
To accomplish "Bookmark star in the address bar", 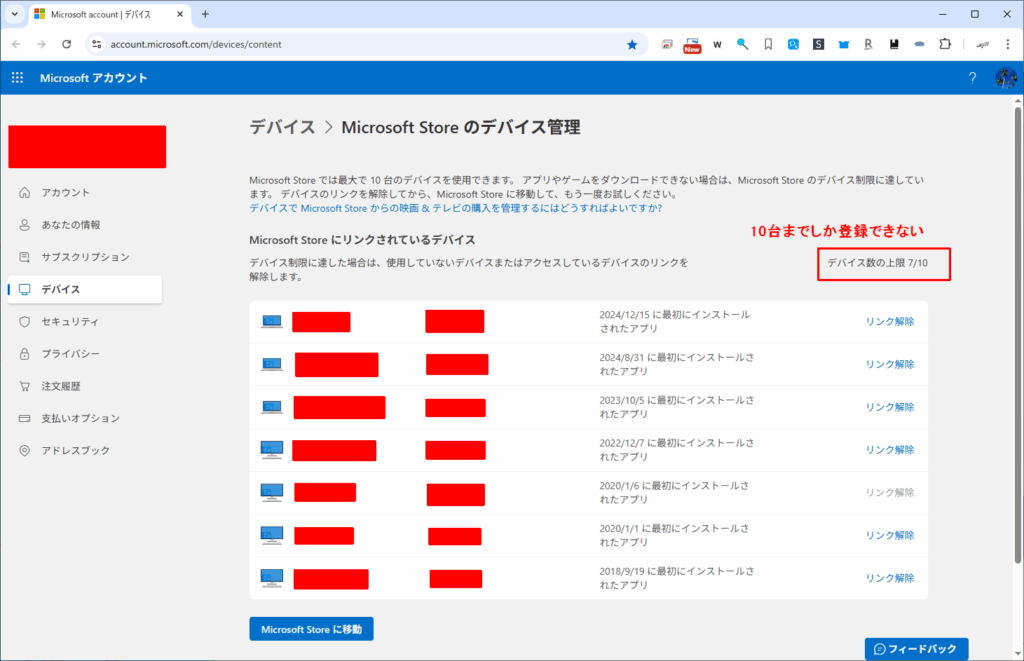I will pos(632,44).
